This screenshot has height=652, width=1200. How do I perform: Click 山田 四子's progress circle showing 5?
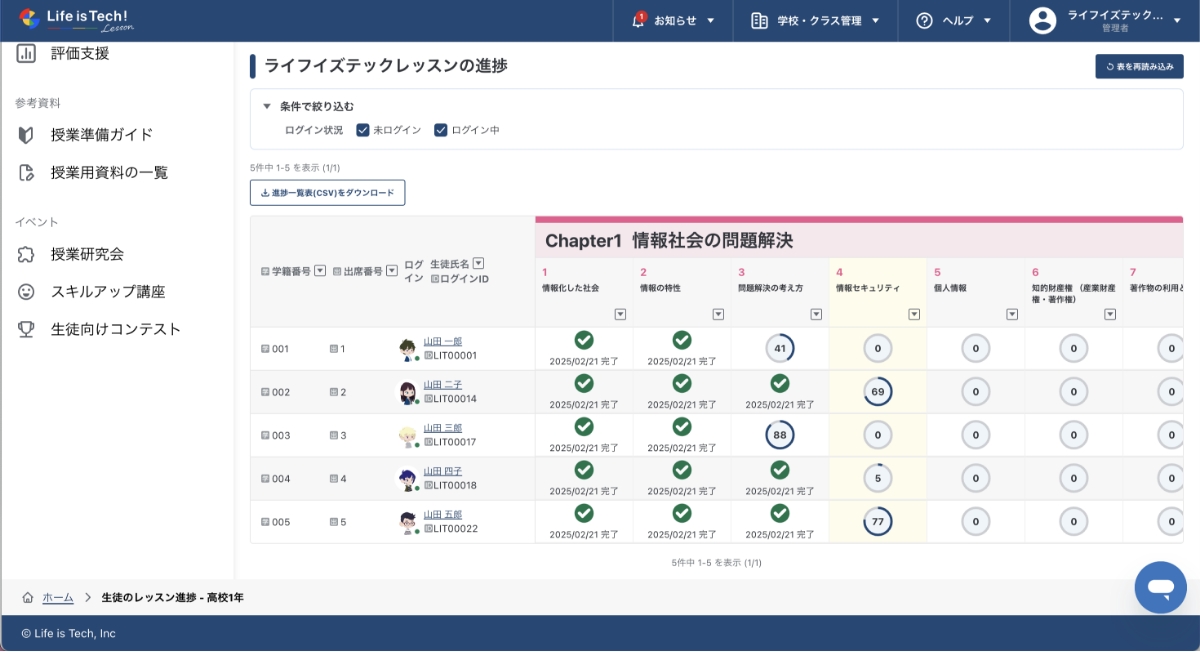878,478
